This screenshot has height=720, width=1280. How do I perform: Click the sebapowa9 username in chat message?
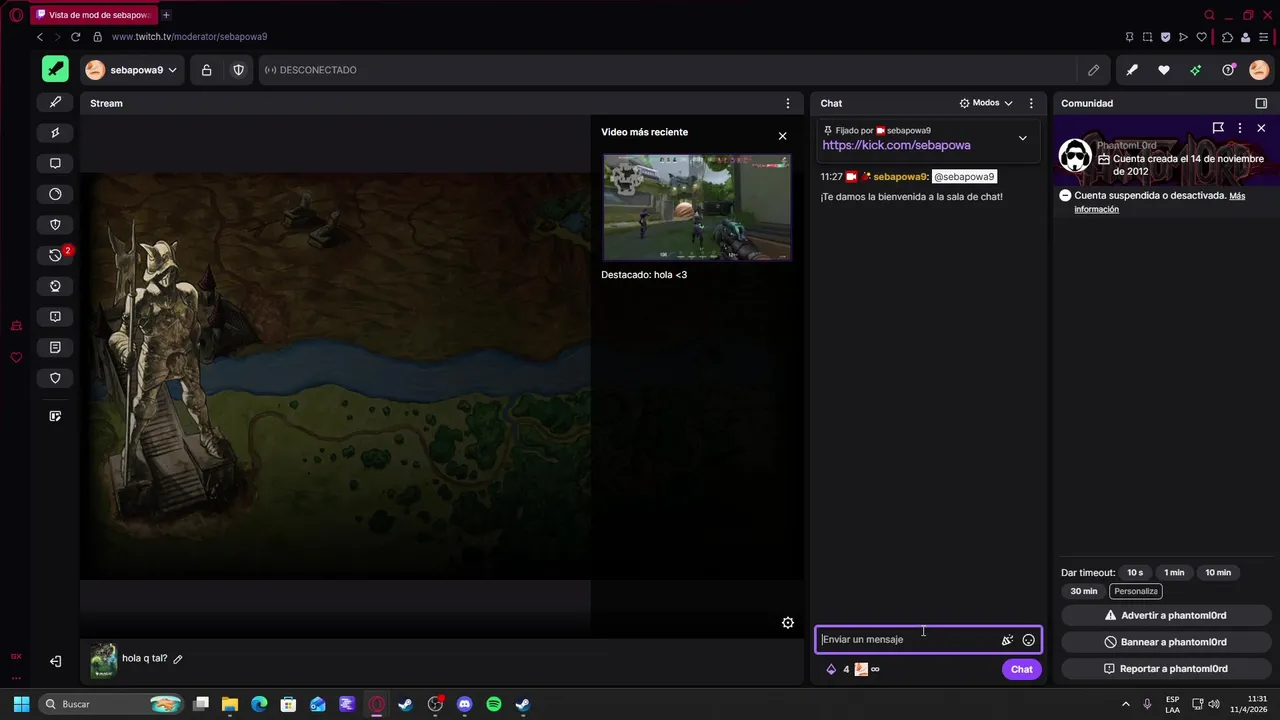pos(900,177)
